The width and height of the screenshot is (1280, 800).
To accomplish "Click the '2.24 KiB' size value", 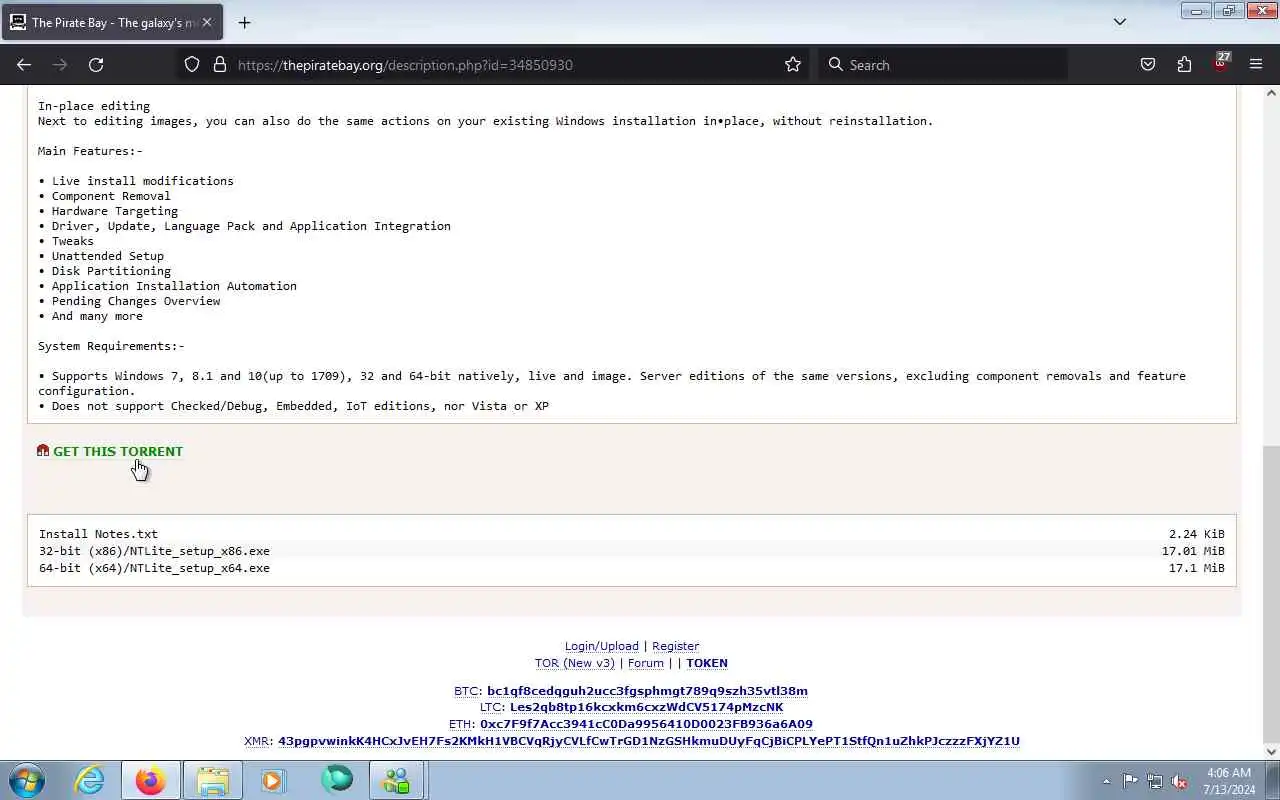I will click(x=1196, y=534).
